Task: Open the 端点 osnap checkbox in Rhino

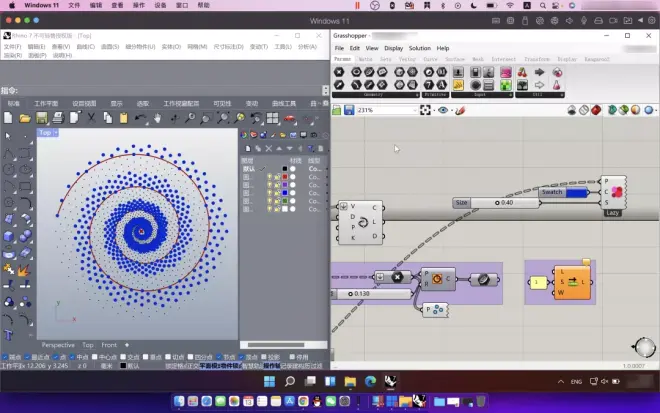Action: [x=5, y=357]
